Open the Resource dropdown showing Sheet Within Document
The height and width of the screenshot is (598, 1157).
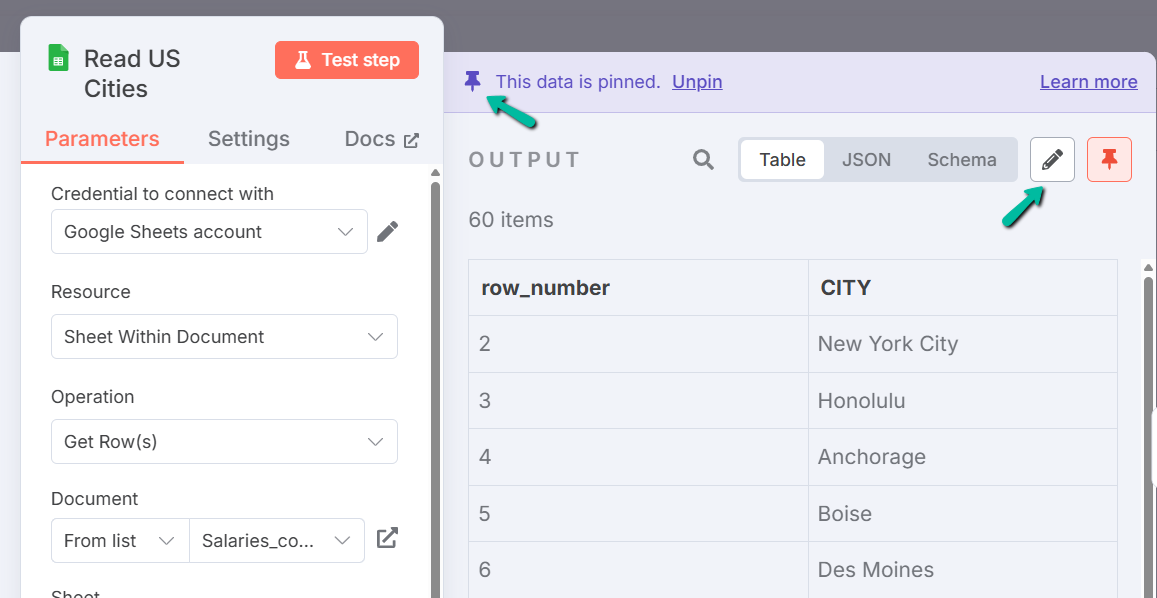tap(224, 337)
